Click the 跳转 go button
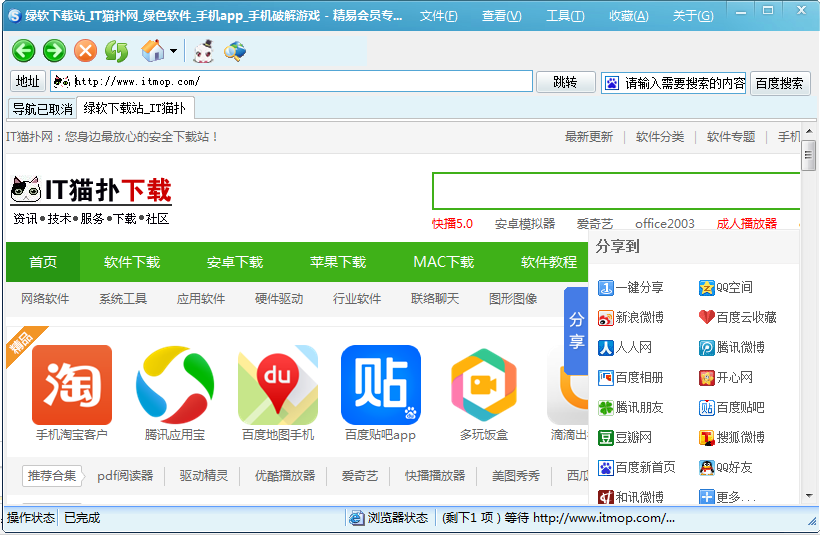820x535 pixels. (565, 82)
